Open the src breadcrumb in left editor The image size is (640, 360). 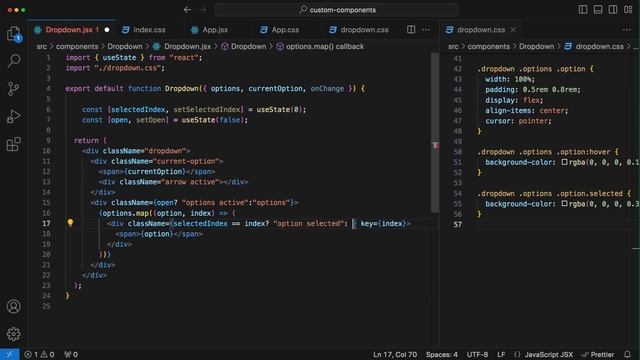[x=42, y=46]
